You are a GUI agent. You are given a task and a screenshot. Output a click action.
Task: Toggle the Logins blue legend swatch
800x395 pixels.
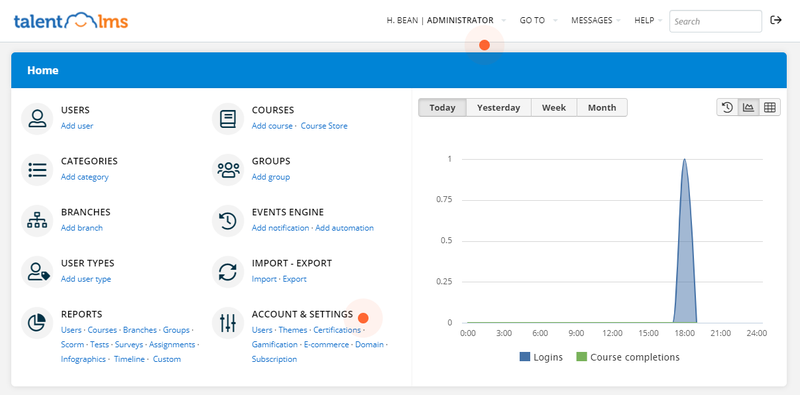(x=525, y=357)
